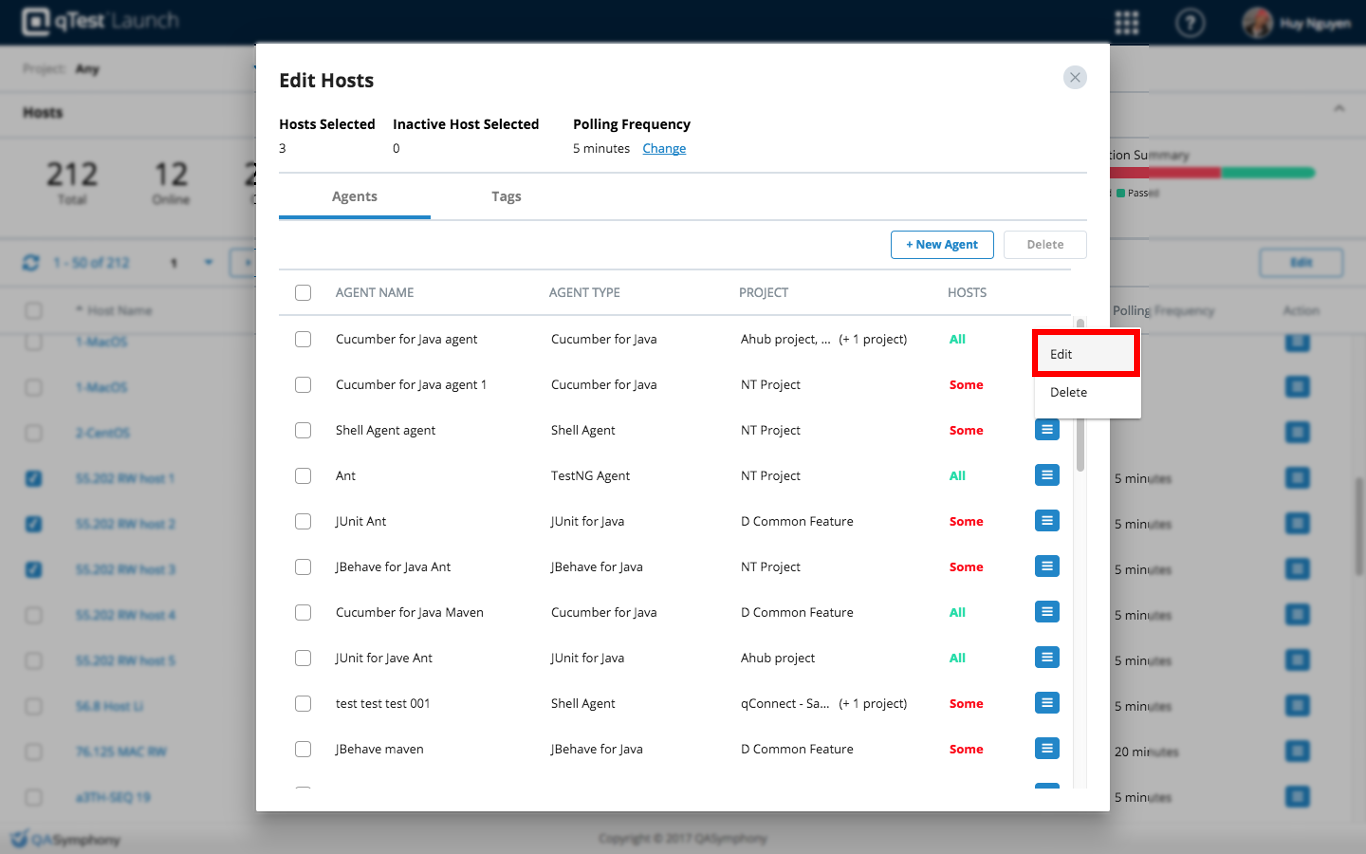Select the JBehave for Java Ant checkbox
The height and width of the screenshot is (854, 1366).
[303, 567]
